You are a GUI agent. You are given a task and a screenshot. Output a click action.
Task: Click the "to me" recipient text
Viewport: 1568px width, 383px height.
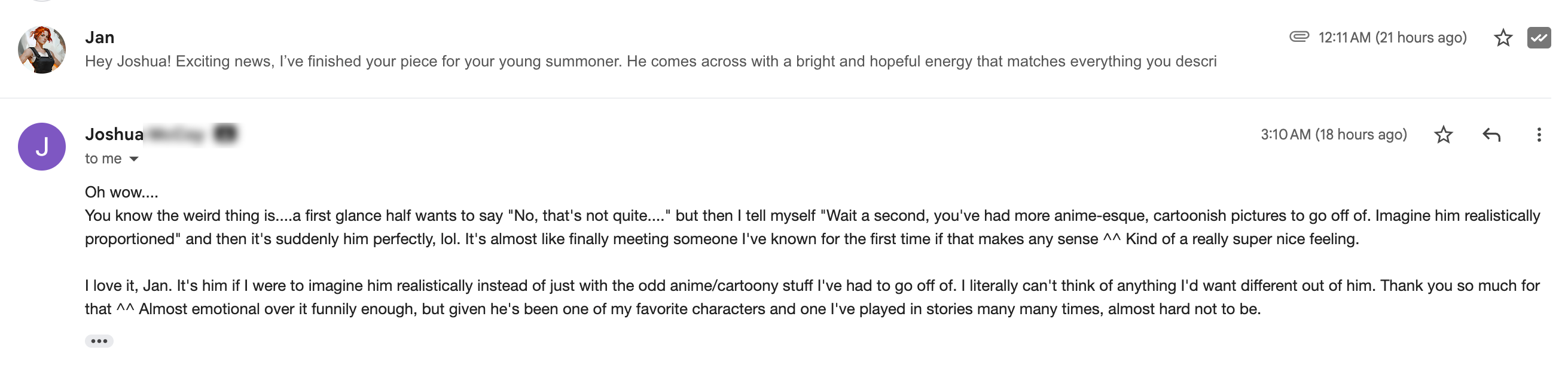(103, 159)
